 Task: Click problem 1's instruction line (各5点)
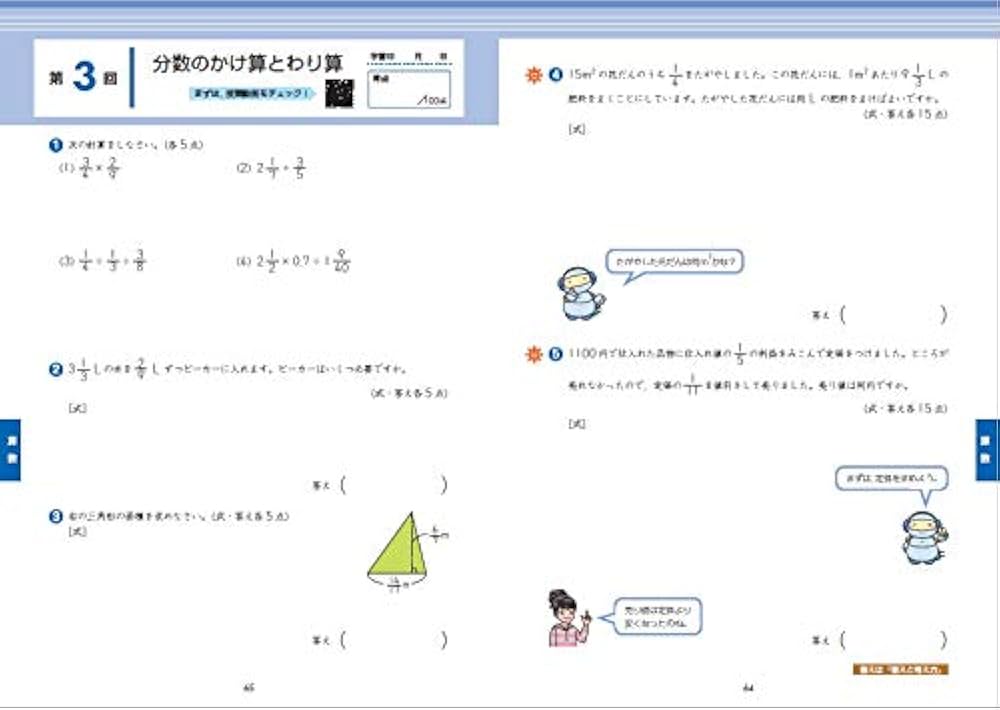[x=135, y=145]
